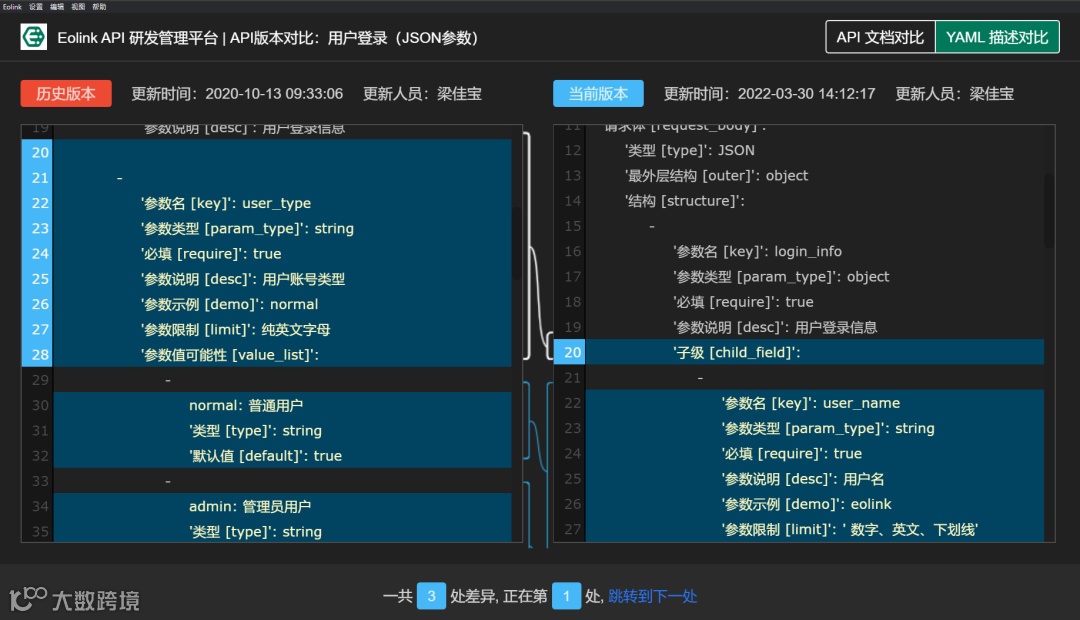Open the 设置 menu
1080x620 pixels.
[36, 6]
